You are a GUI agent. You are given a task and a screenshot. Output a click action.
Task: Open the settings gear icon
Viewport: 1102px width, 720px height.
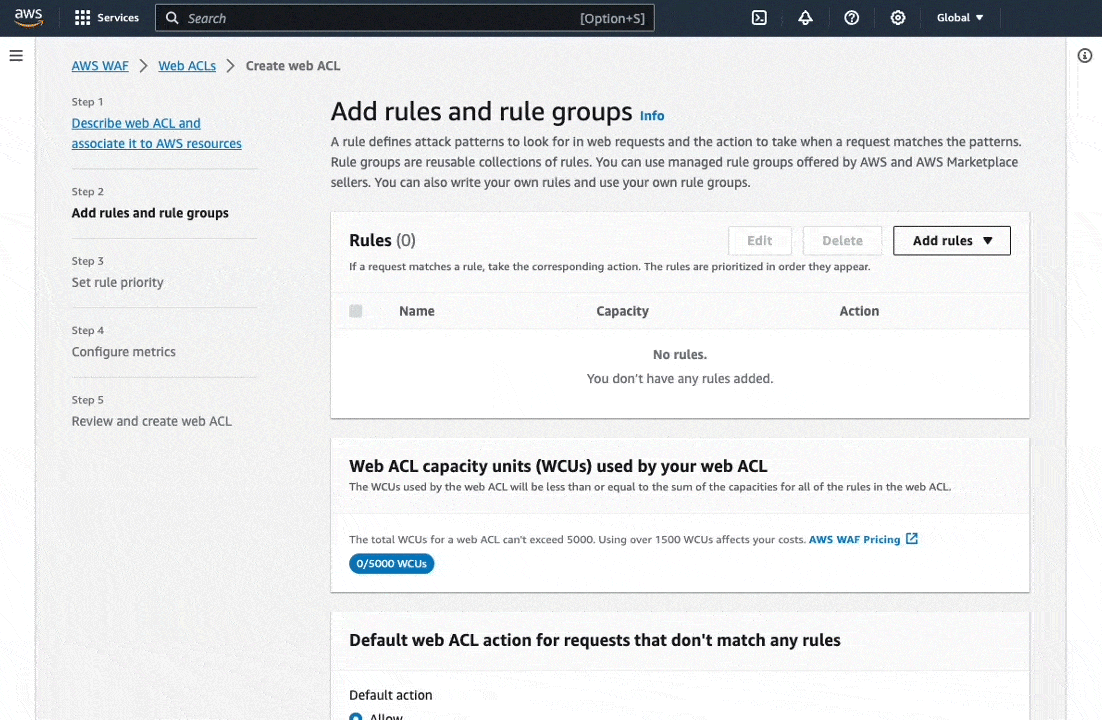pyautogui.click(x=897, y=18)
